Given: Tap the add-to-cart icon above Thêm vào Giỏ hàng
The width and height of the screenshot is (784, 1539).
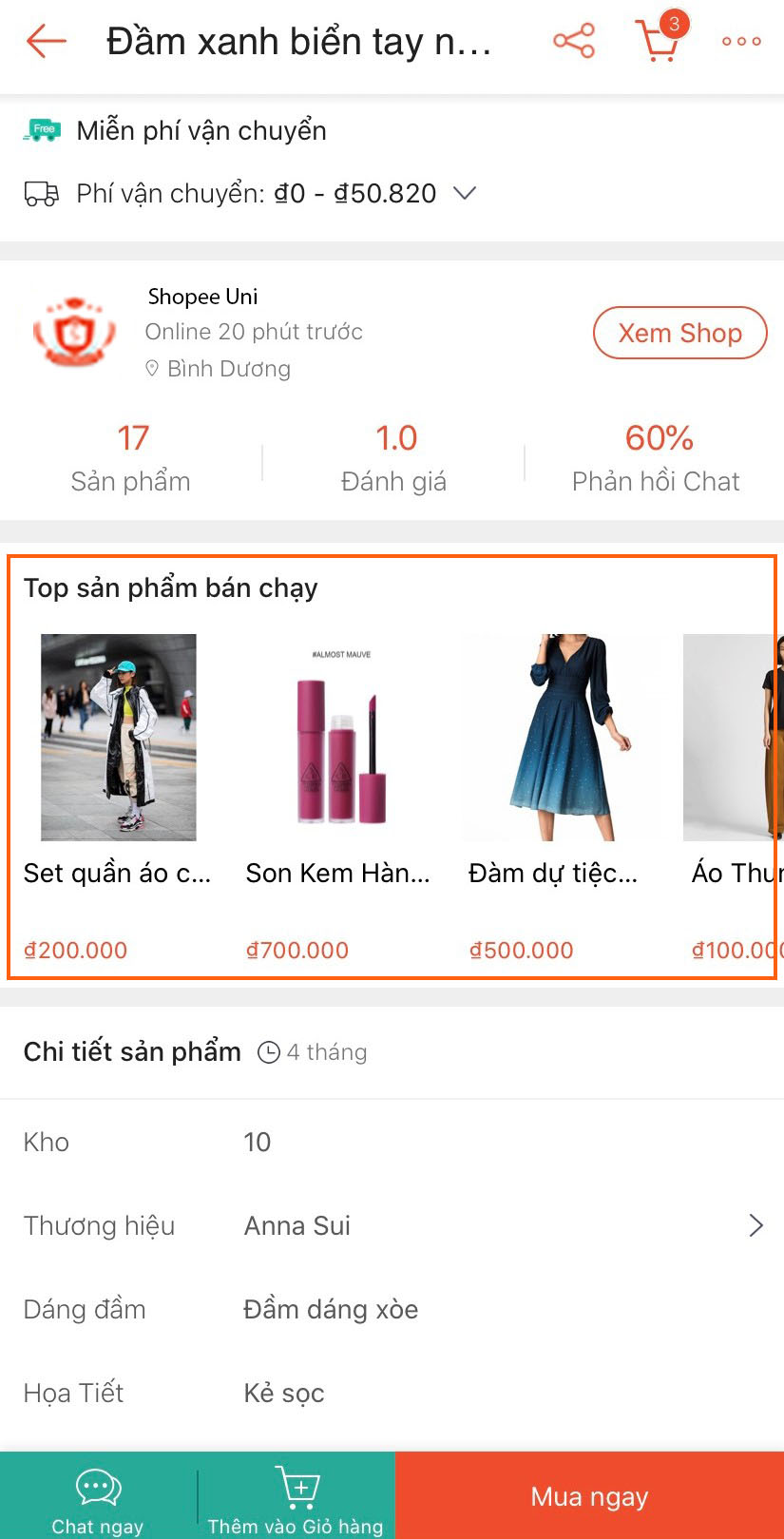Looking at the screenshot, I should tap(297, 1487).
